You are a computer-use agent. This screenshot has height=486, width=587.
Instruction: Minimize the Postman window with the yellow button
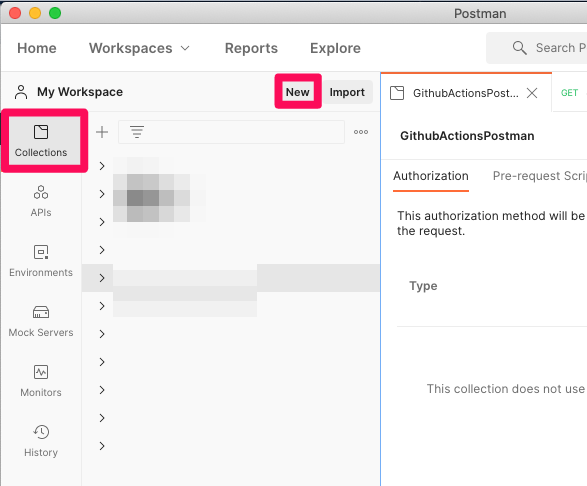pos(35,13)
